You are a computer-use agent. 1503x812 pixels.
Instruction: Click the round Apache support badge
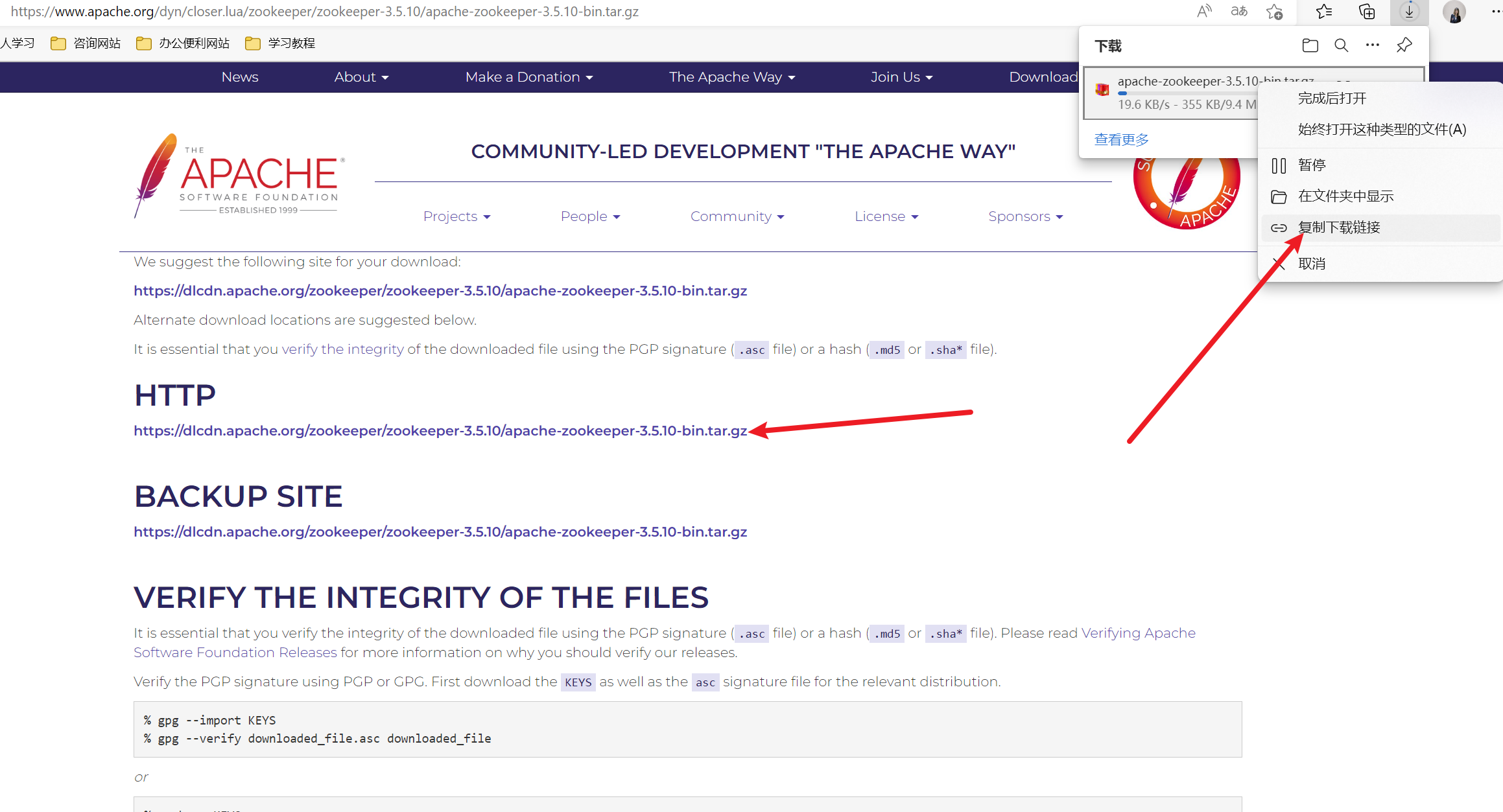pos(1187,189)
